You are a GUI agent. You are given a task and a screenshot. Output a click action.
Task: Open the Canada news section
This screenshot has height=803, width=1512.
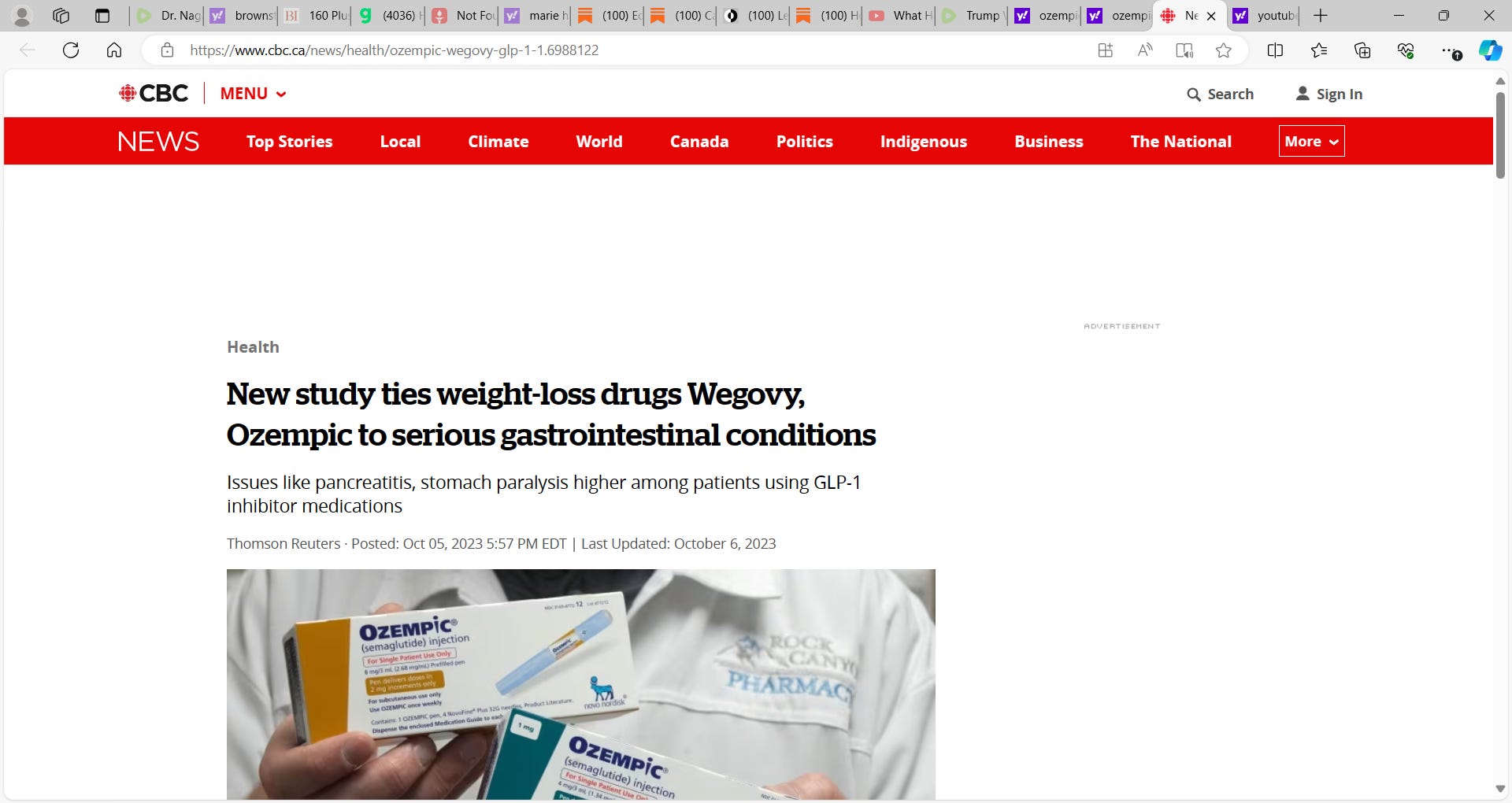click(699, 142)
